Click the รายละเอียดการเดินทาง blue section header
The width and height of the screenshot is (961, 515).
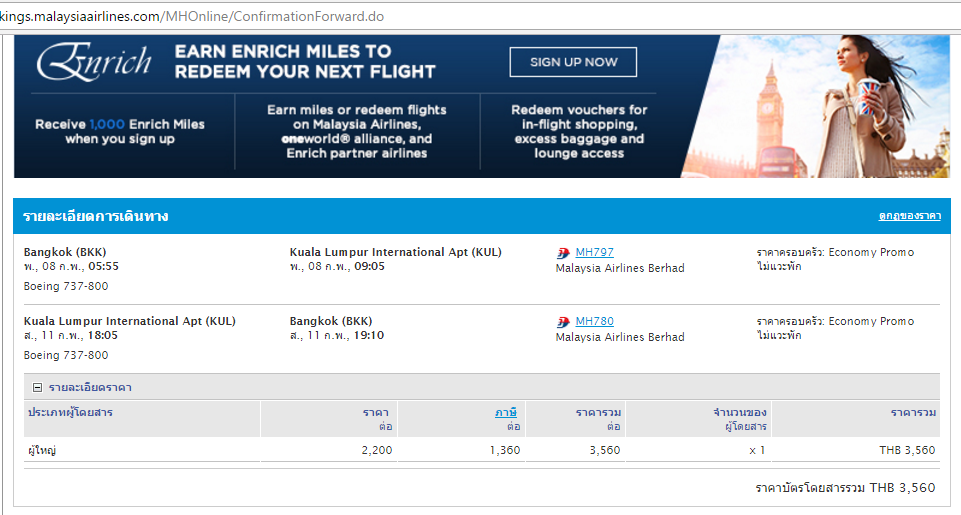pos(96,216)
